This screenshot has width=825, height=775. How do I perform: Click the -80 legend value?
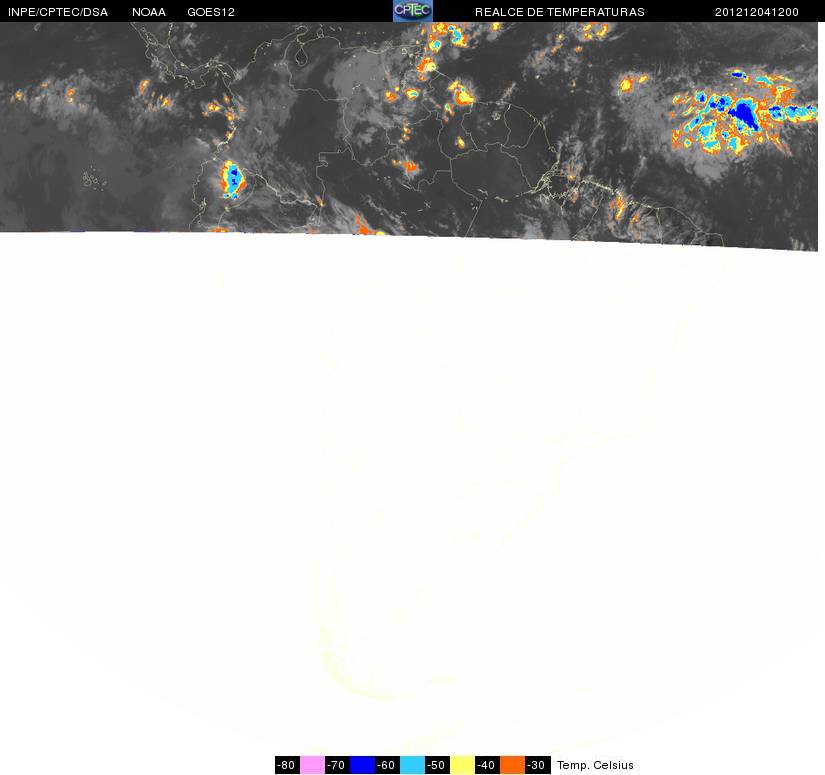[x=287, y=765]
